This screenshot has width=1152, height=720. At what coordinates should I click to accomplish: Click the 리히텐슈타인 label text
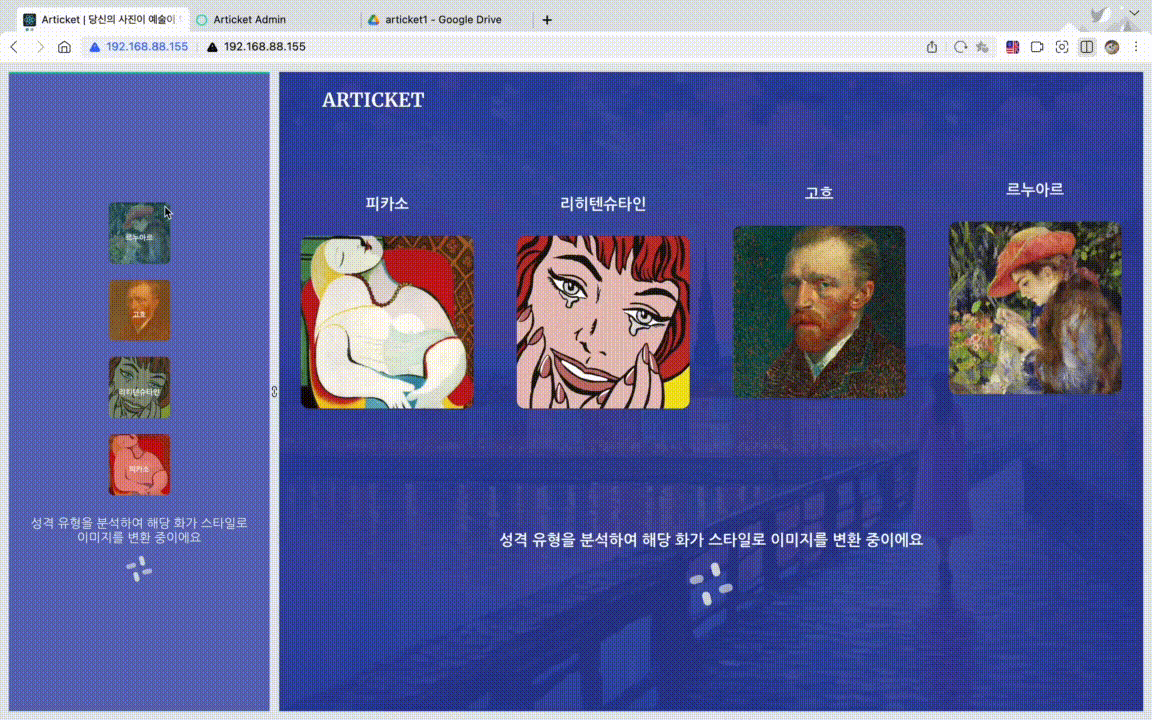603,204
